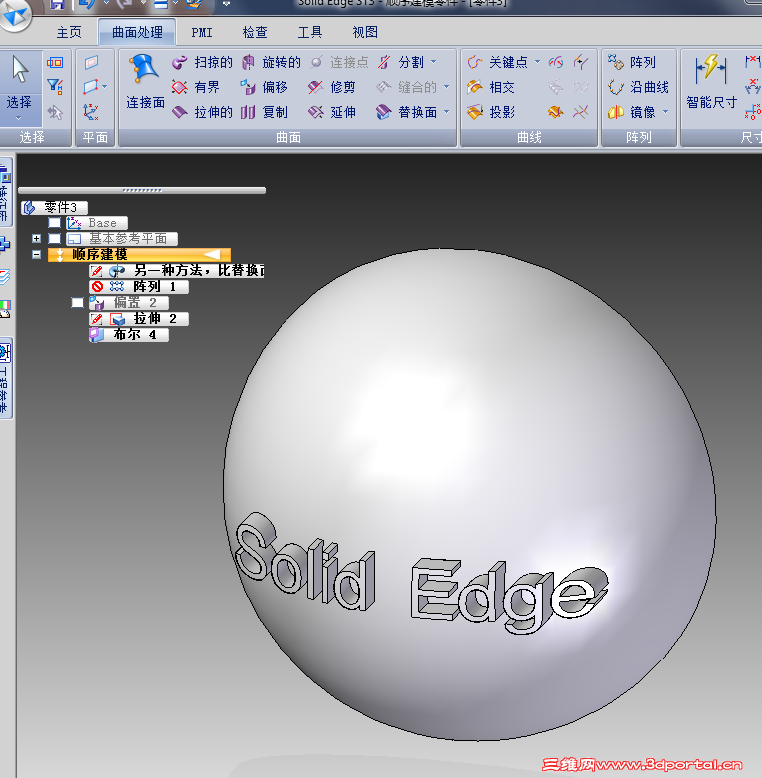Click the 顺序建模 header bar

coord(139,255)
